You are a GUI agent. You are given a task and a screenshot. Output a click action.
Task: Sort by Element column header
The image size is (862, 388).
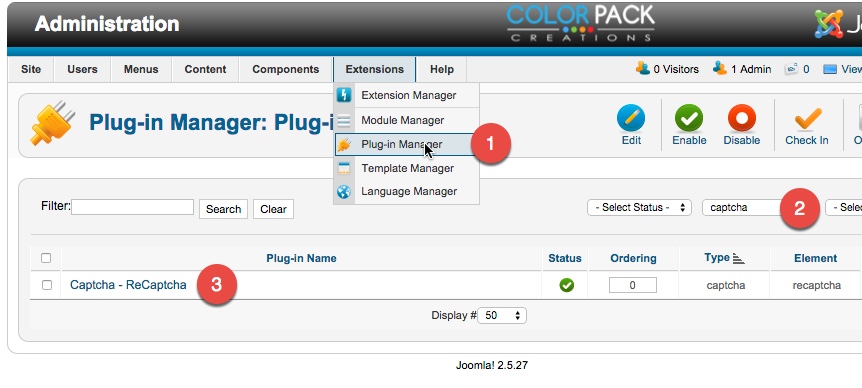tap(815, 258)
